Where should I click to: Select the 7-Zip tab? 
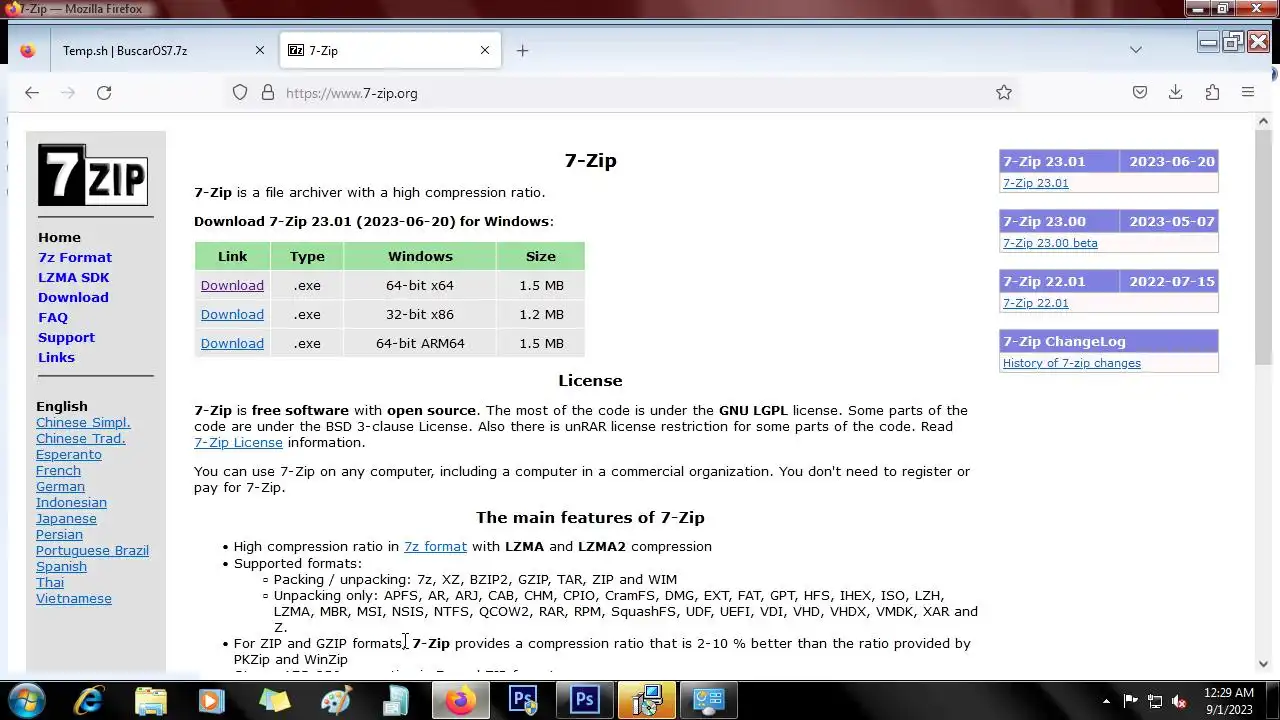pyautogui.click(x=390, y=51)
